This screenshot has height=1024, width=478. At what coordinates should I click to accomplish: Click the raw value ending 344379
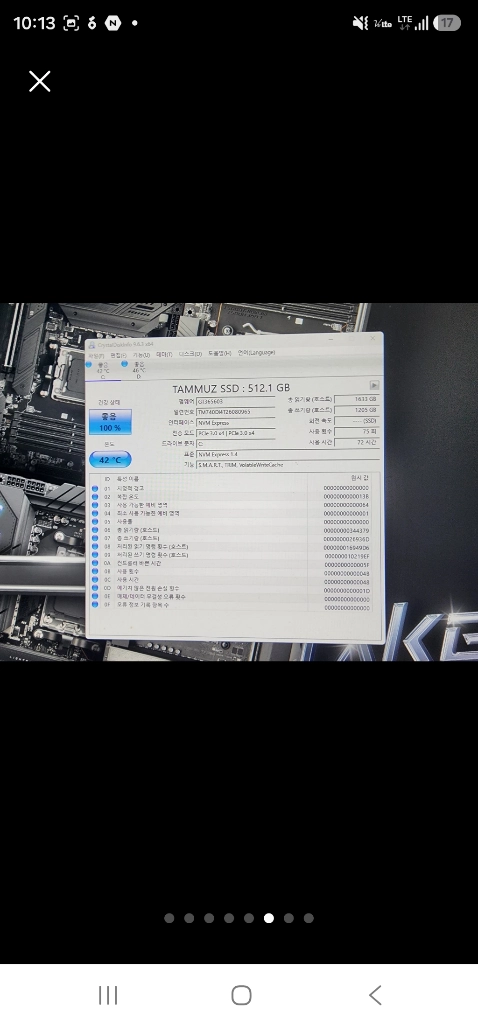click(x=347, y=530)
